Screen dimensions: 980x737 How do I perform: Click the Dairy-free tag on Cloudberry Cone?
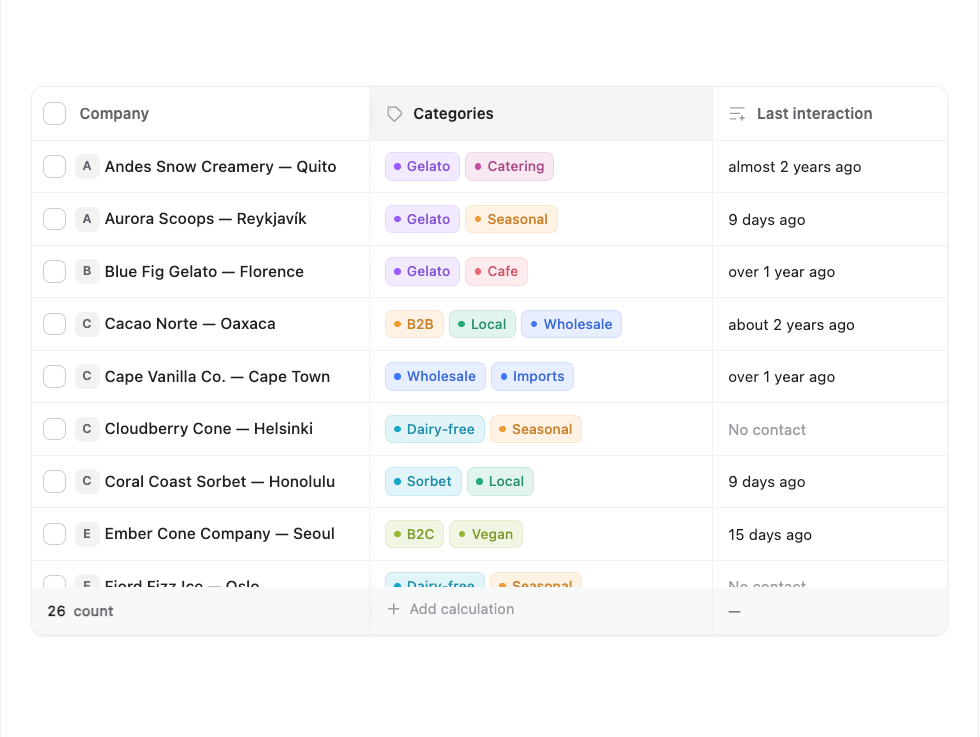point(435,429)
